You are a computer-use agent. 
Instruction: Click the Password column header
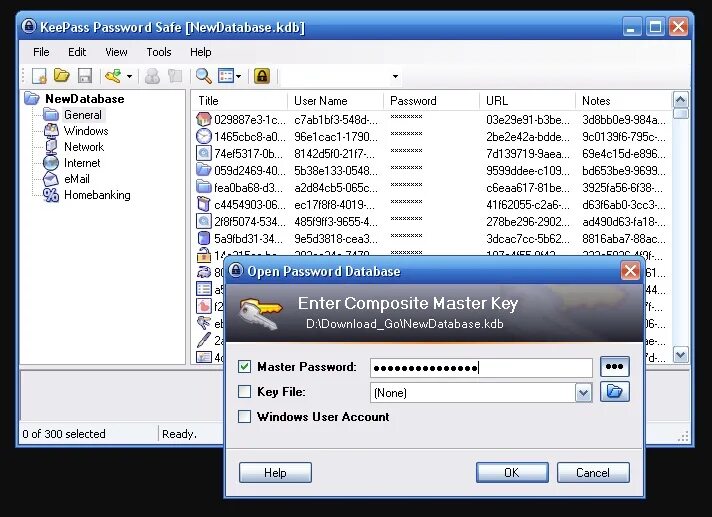(x=431, y=101)
